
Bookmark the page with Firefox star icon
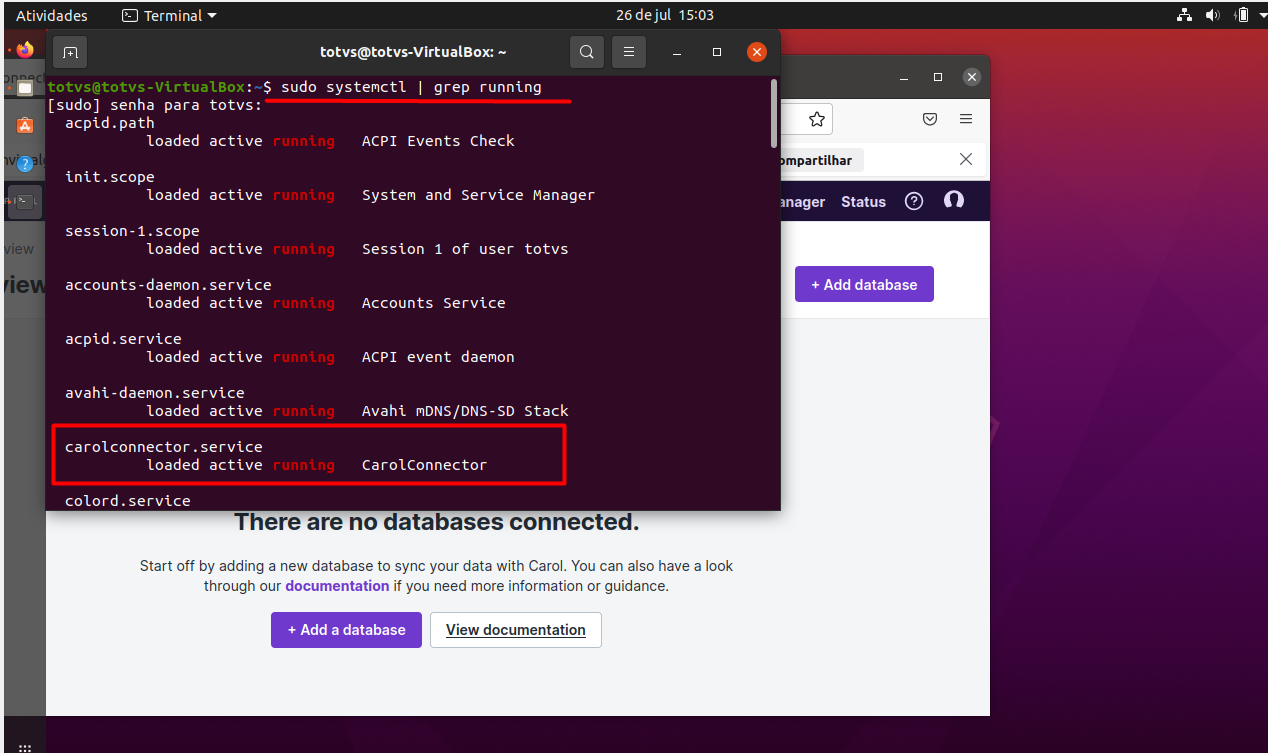tap(816, 119)
